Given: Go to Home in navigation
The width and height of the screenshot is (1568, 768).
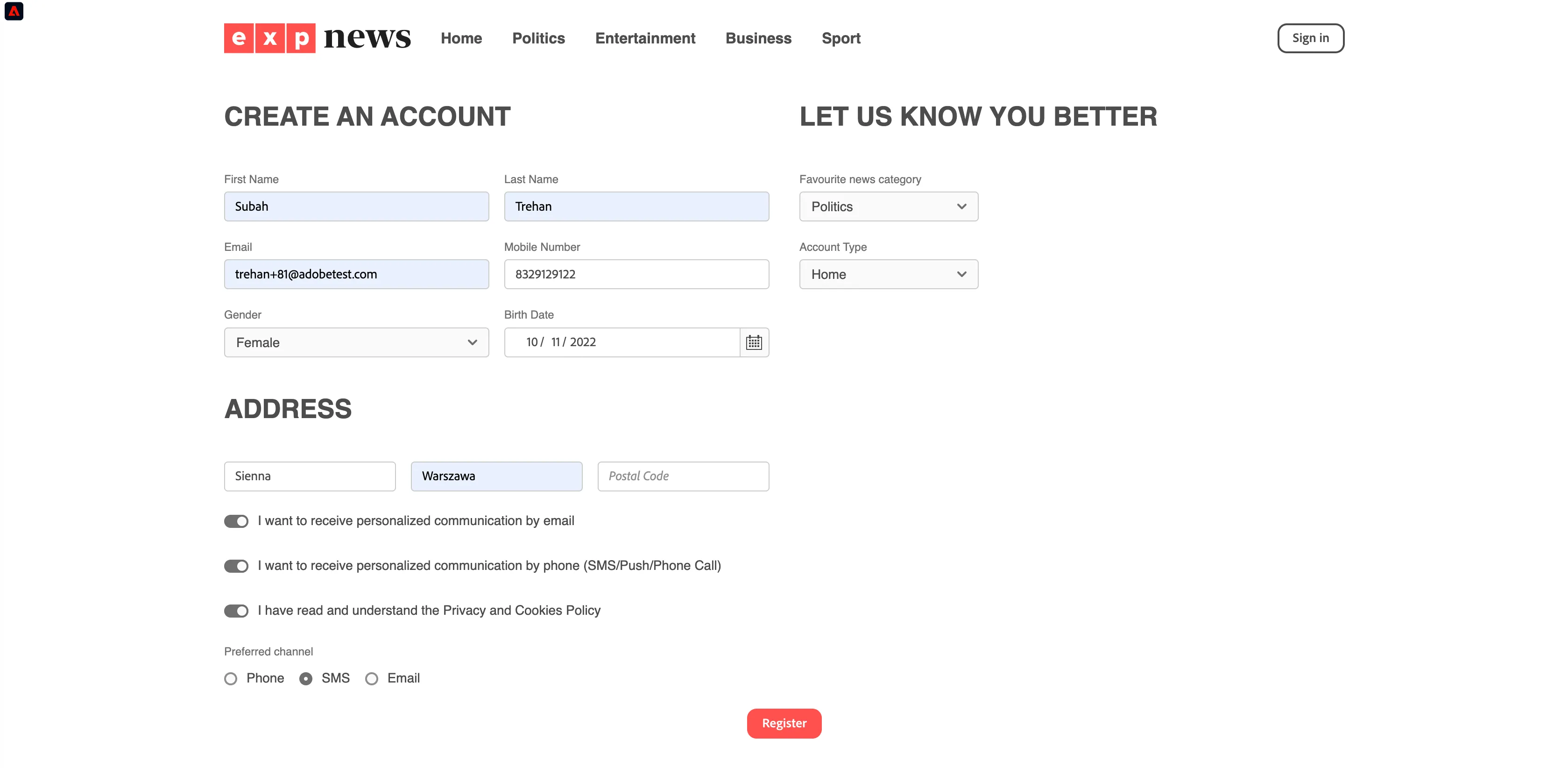Looking at the screenshot, I should pos(461,38).
